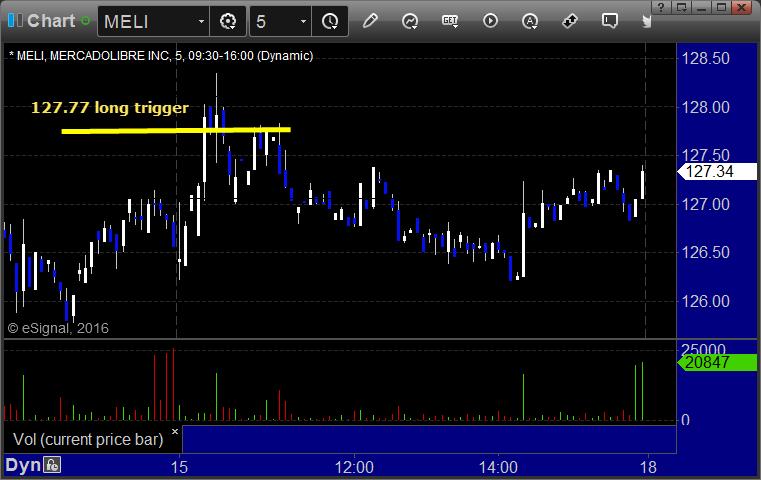The image size is (761, 480).
Task: Open the alerts circled-A icon
Action: tap(529, 21)
